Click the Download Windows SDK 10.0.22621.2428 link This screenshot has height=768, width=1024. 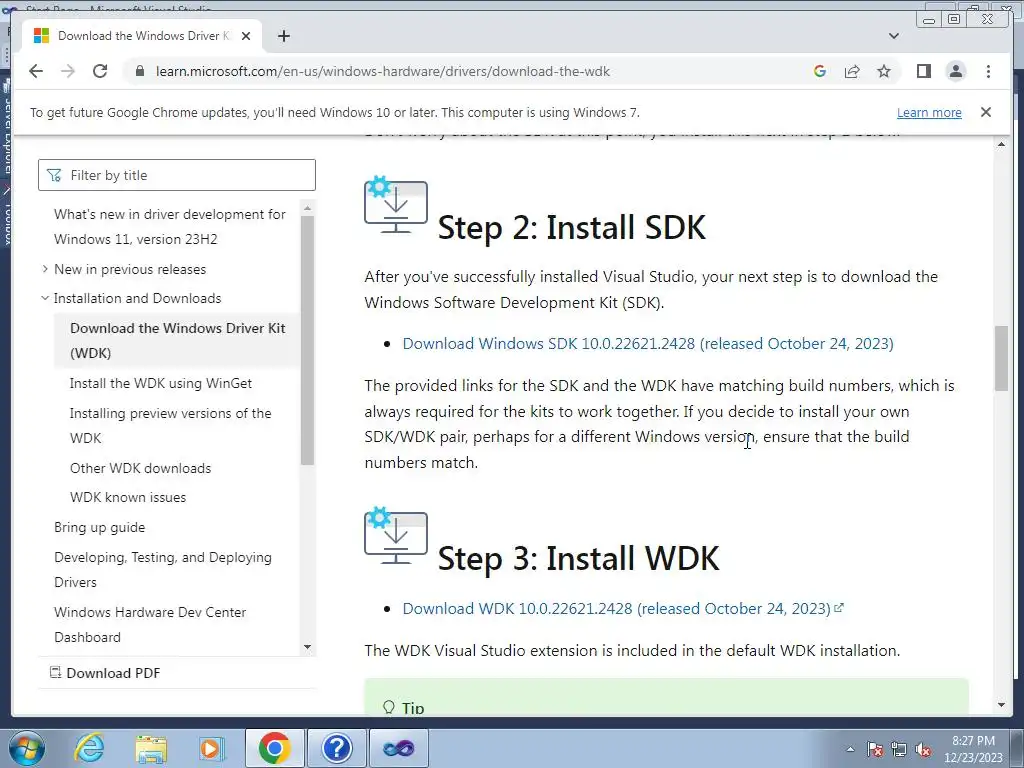coord(648,344)
